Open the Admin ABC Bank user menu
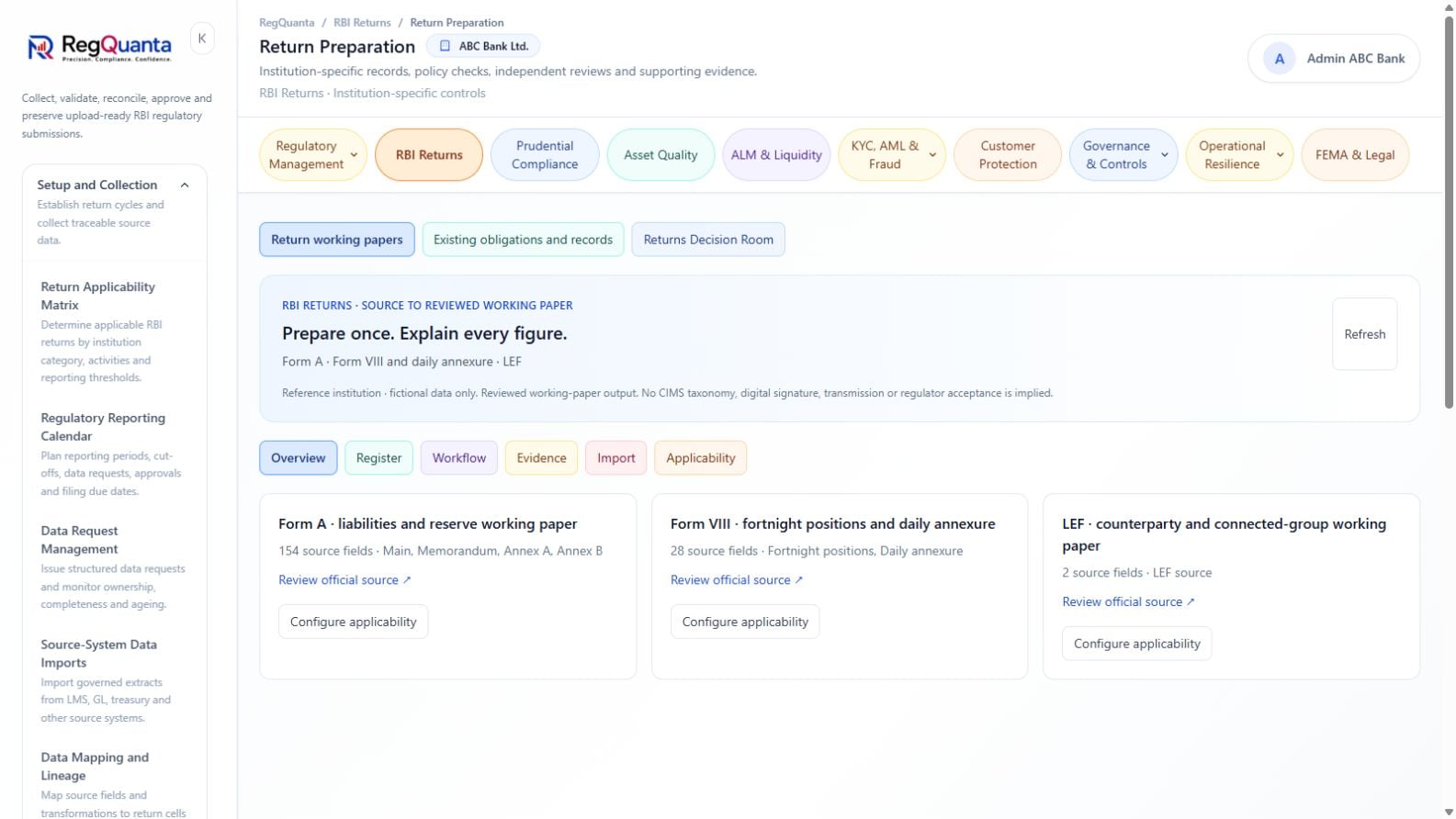Image resolution: width=1456 pixels, height=819 pixels. [x=1334, y=59]
